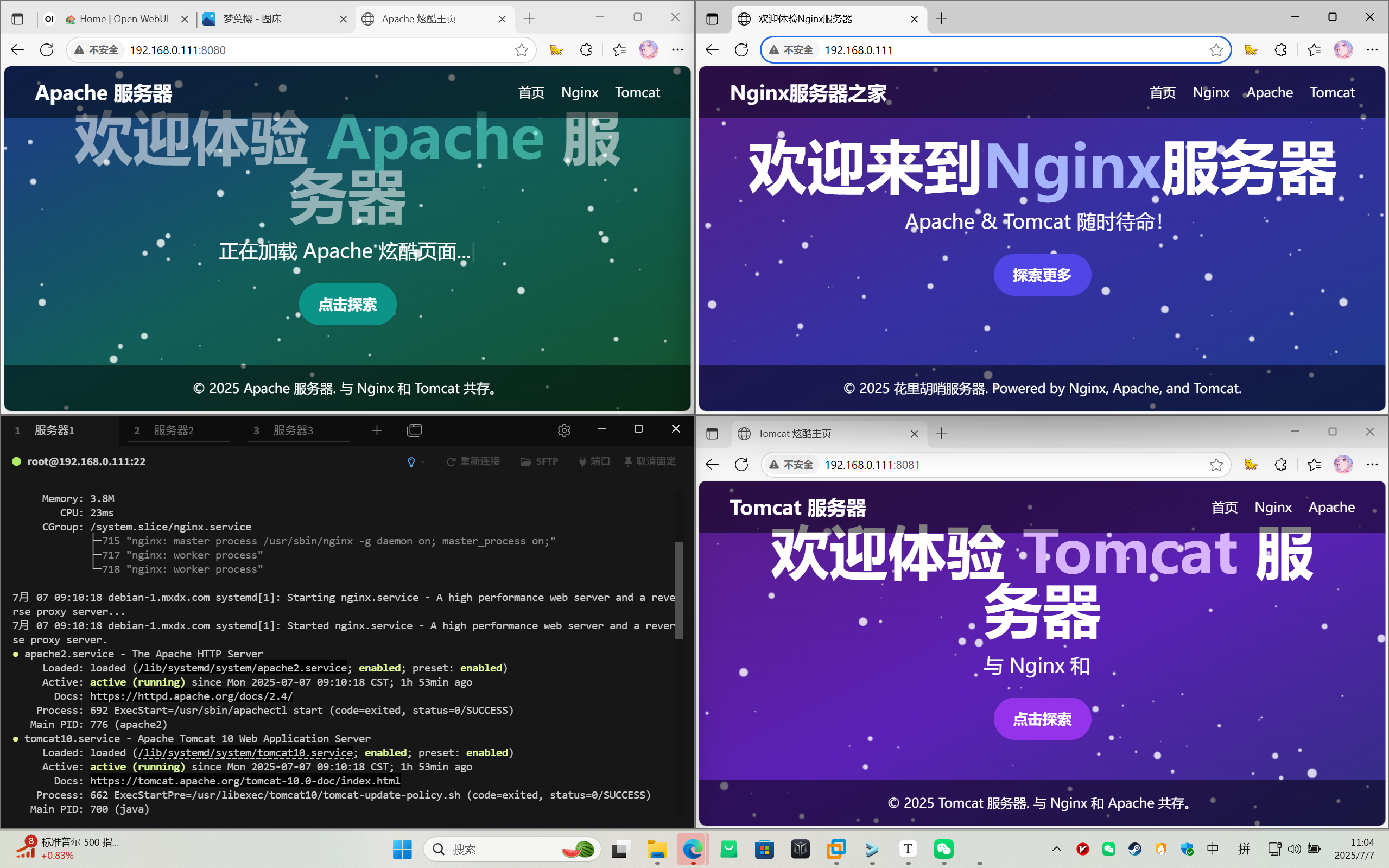The width and height of the screenshot is (1389, 868).
Task: Open Microsoft Store taskbar icon
Action: pos(765,849)
